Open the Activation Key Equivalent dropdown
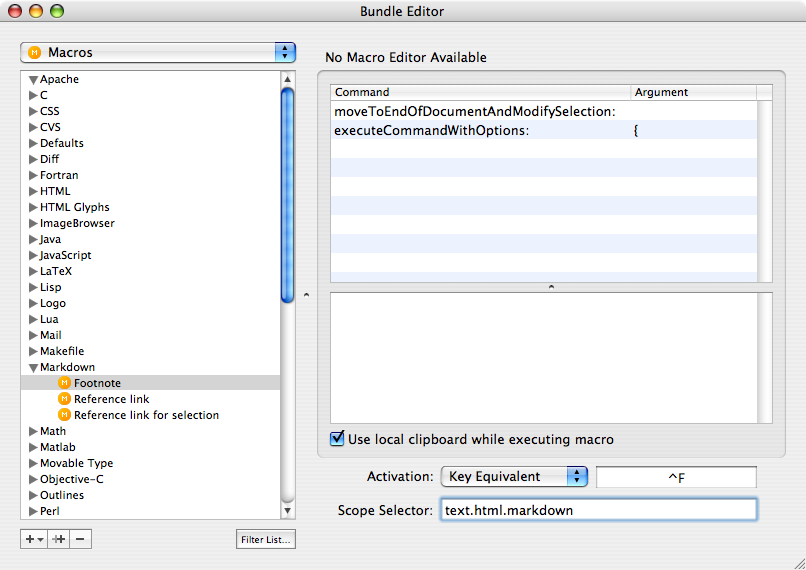The width and height of the screenshot is (806, 570). [x=514, y=476]
